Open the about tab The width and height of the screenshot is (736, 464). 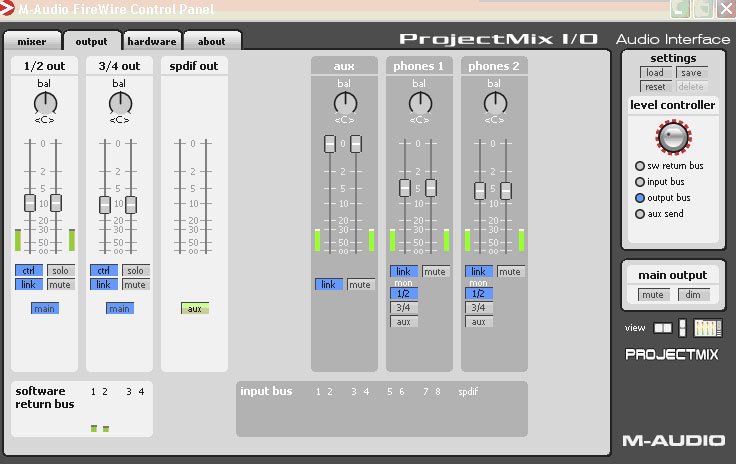(x=212, y=41)
